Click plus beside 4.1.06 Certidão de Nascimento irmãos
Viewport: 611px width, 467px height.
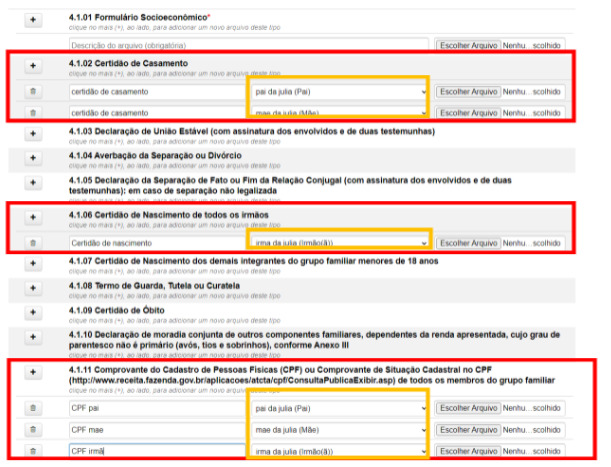pyautogui.click(x=32, y=216)
